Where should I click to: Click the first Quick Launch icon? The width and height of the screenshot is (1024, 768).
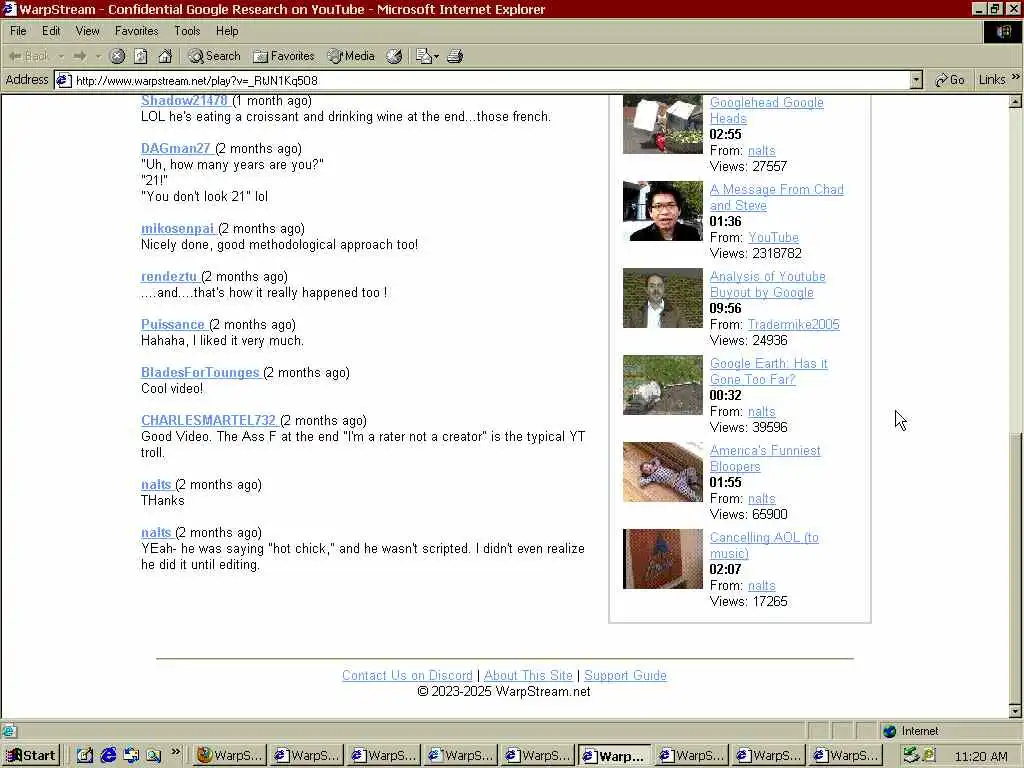pyautogui.click(x=85, y=756)
